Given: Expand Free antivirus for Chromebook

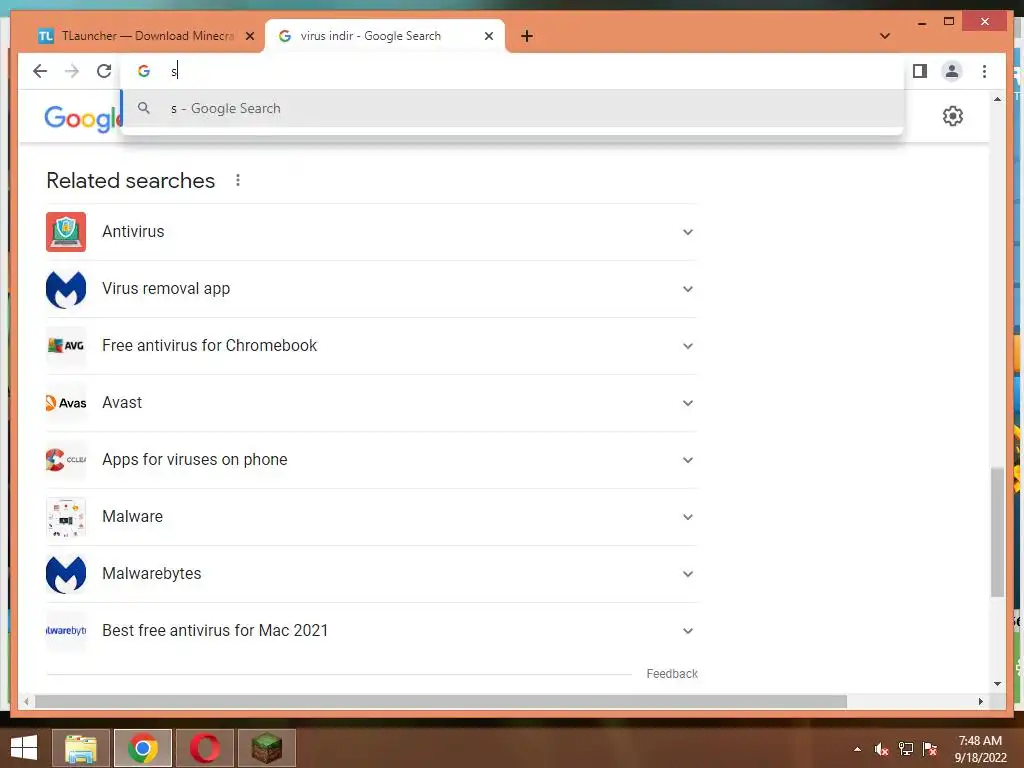Looking at the screenshot, I should tap(688, 345).
